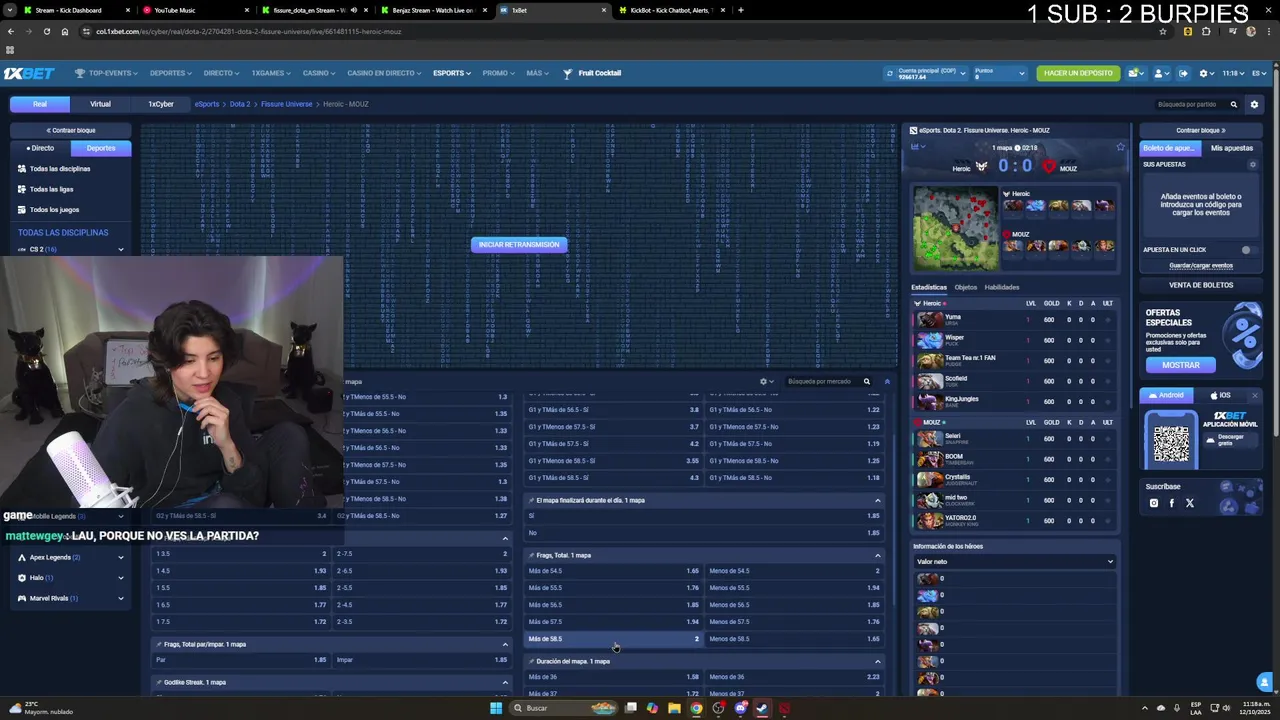The height and width of the screenshot is (720, 1280).
Task: Open the header settings gear icon
Action: click(1204, 73)
